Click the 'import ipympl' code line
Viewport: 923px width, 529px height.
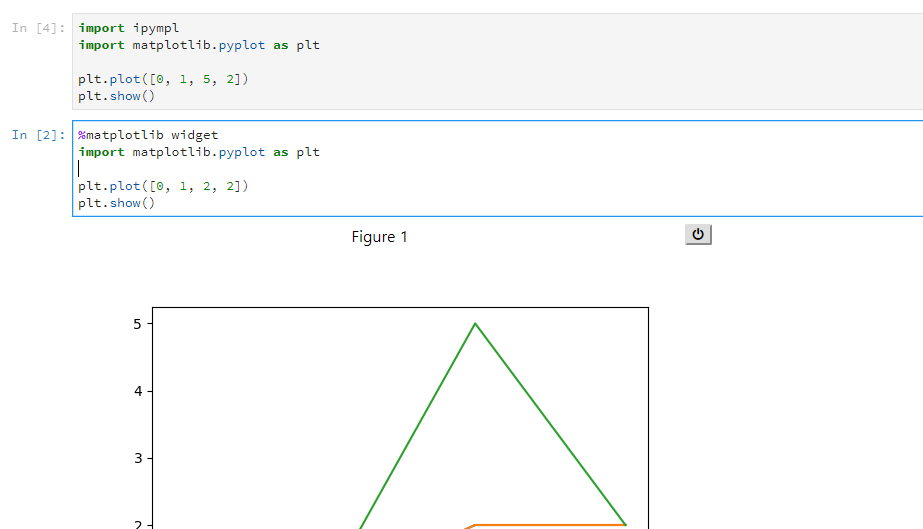click(x=129, y=28)
